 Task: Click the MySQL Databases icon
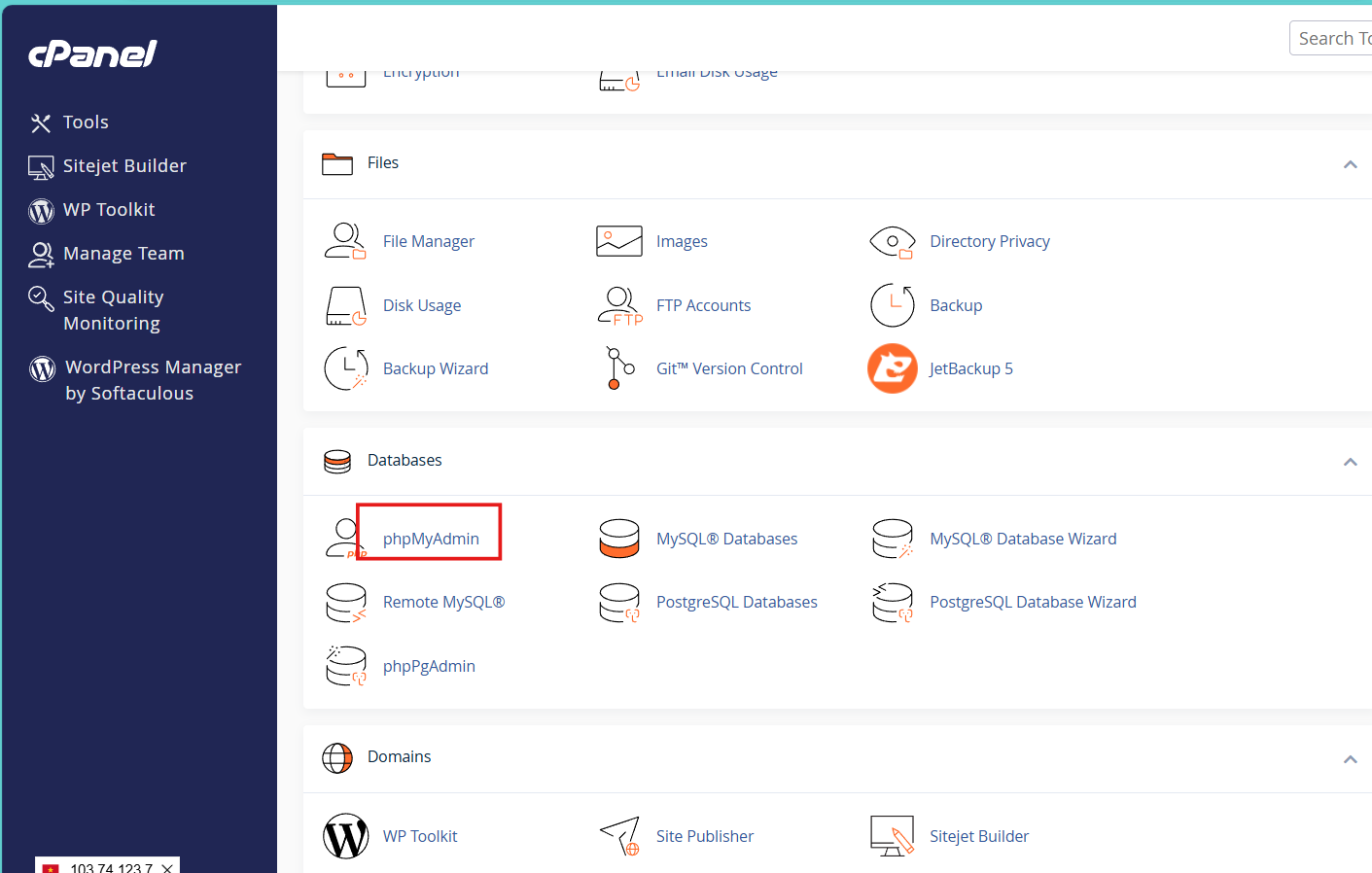pos(619,539)
